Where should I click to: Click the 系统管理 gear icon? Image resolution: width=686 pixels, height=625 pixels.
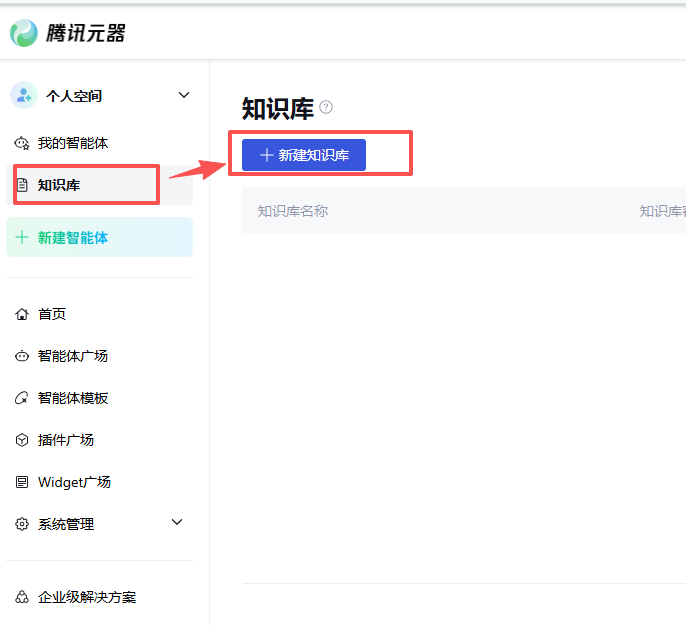(22, 524)
